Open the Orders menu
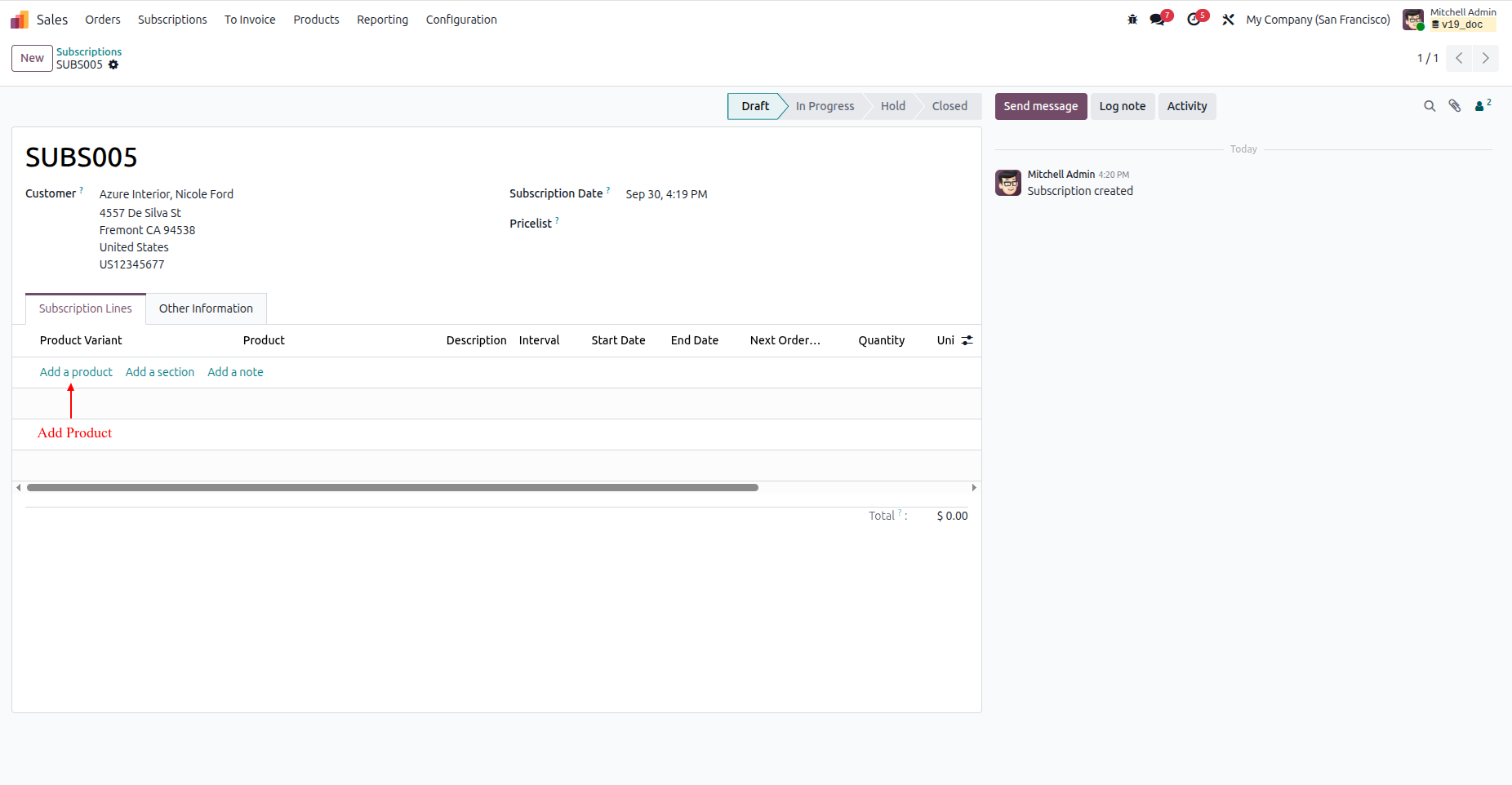This screenshot has width=1512, height=785. (103, 20)
